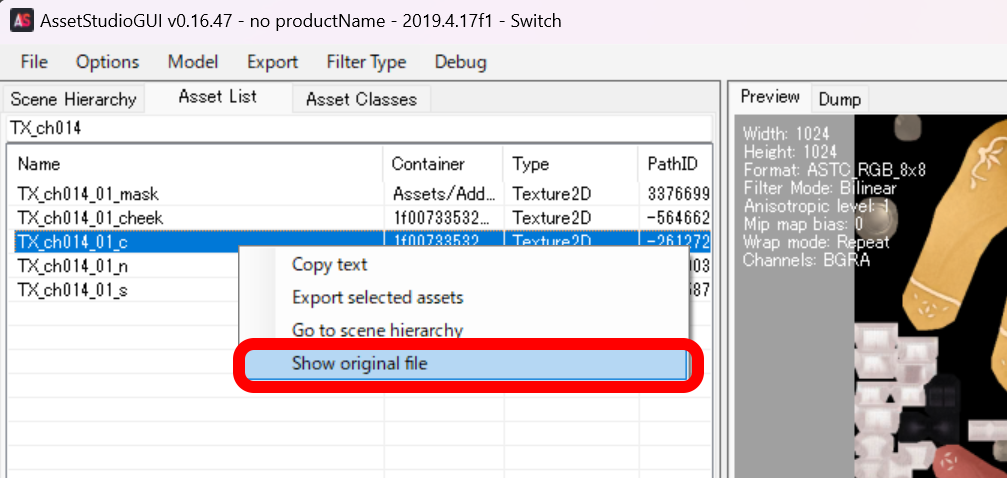Sort the list by Container column header

pyautogui.click(x=444, y=164)
